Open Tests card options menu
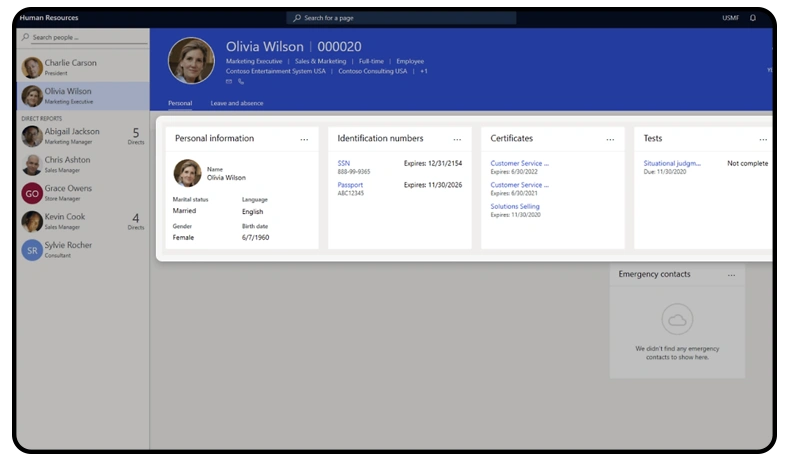 click(763, 139)
